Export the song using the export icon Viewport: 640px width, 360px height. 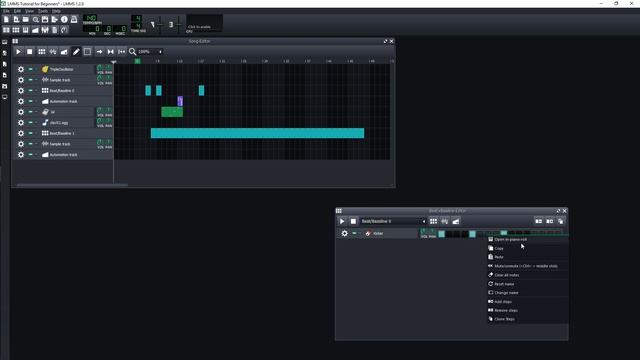click(55, 19)
